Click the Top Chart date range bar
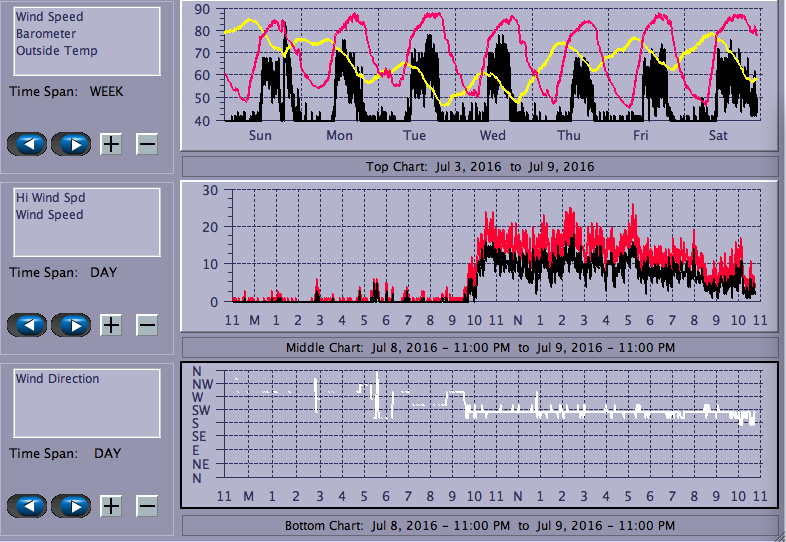This screenshot has height=542, width=786. pos(480,166)
